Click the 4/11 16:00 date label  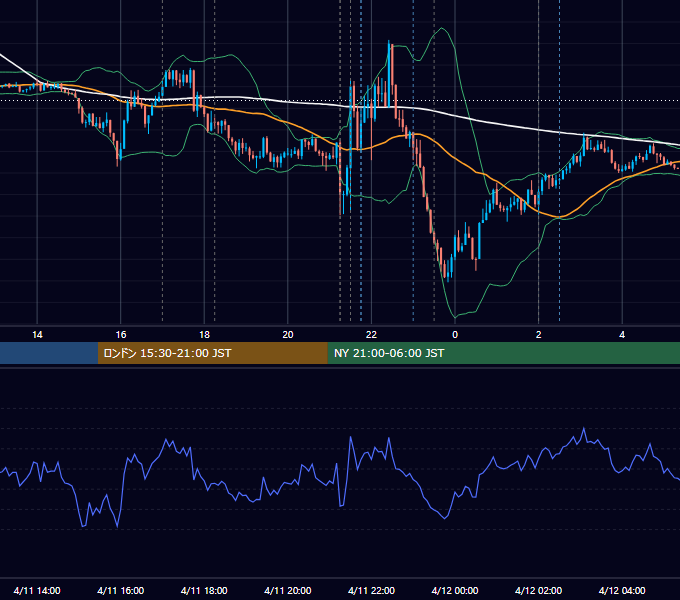point(121,590)
